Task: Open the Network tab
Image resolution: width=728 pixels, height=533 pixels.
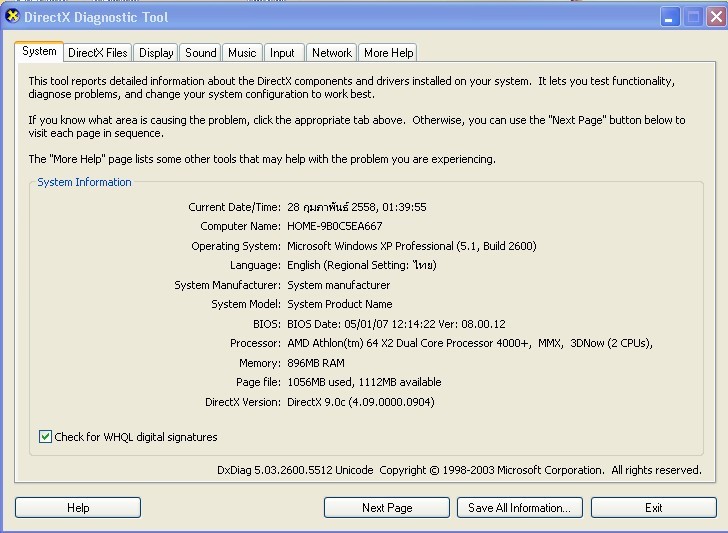Action: pyautogui.click(x=332, y=53)
